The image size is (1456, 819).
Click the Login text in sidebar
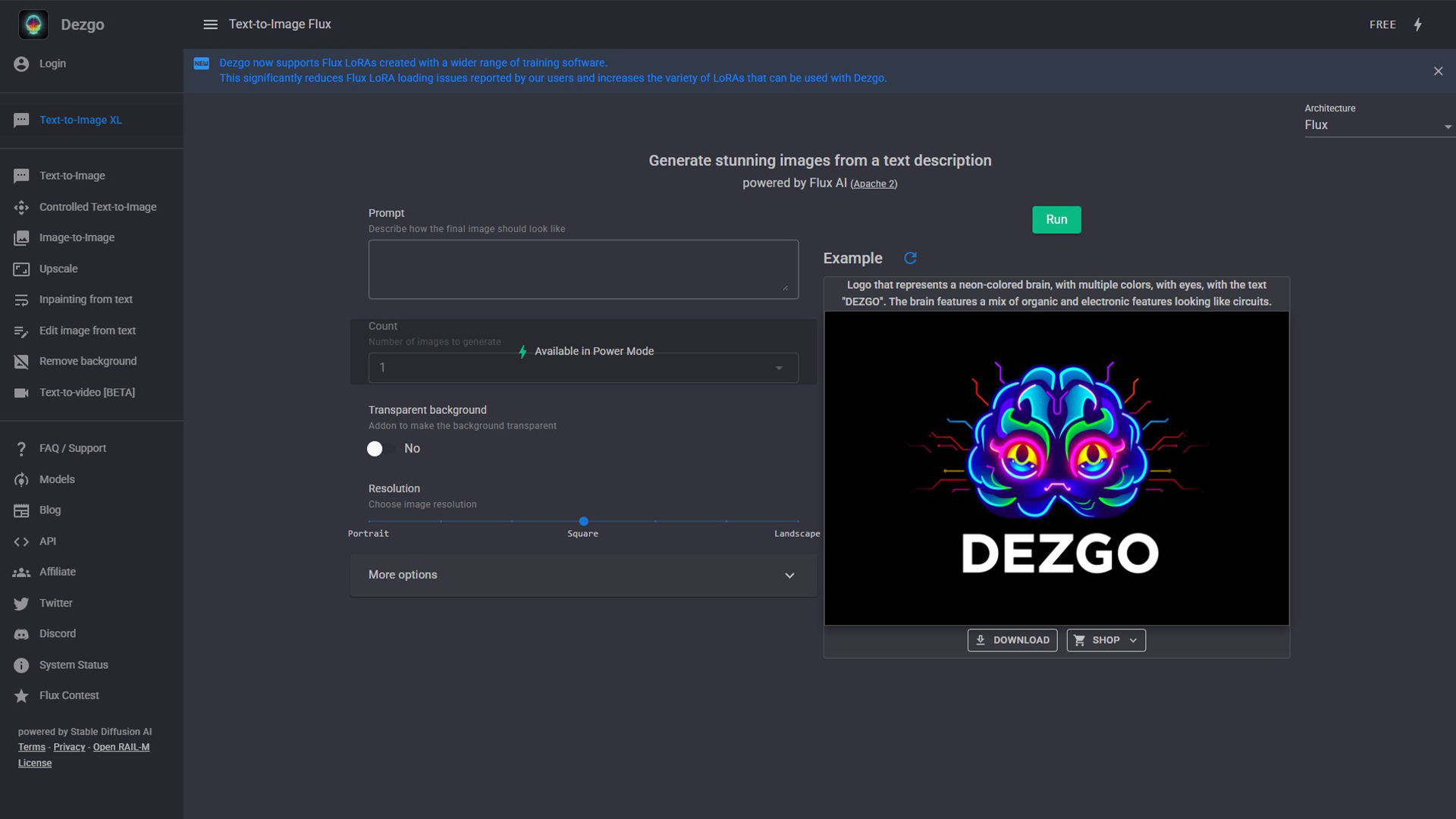coord(52,64)
